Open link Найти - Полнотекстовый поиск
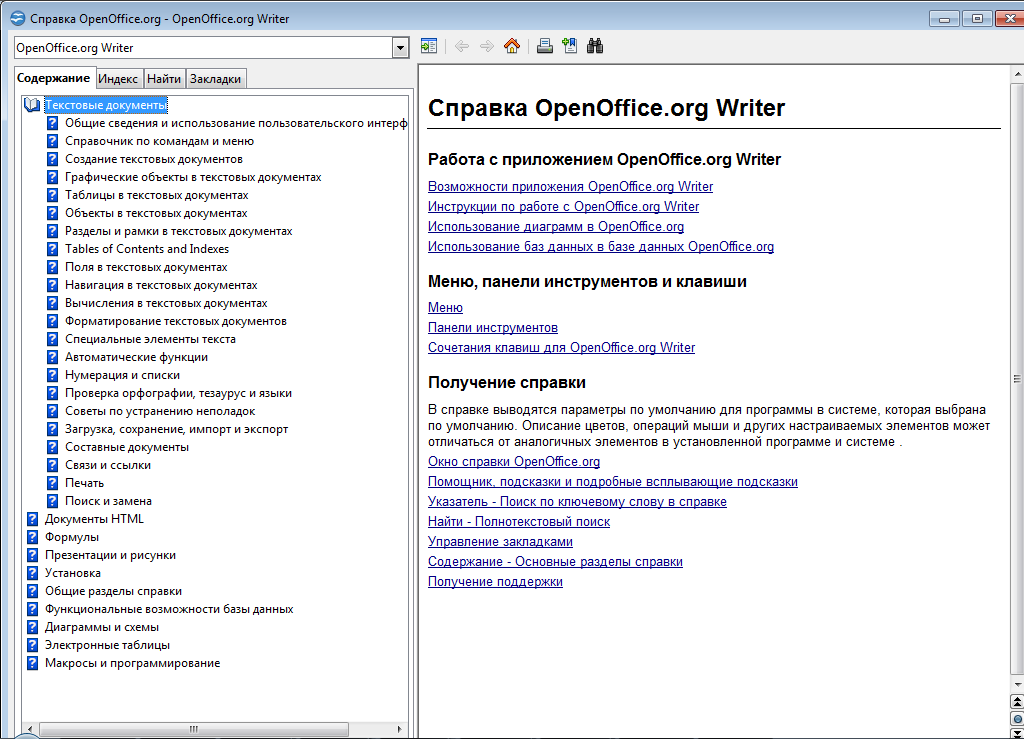The width and height of the screenshot is (1024, 739). (x=519, y=522)
